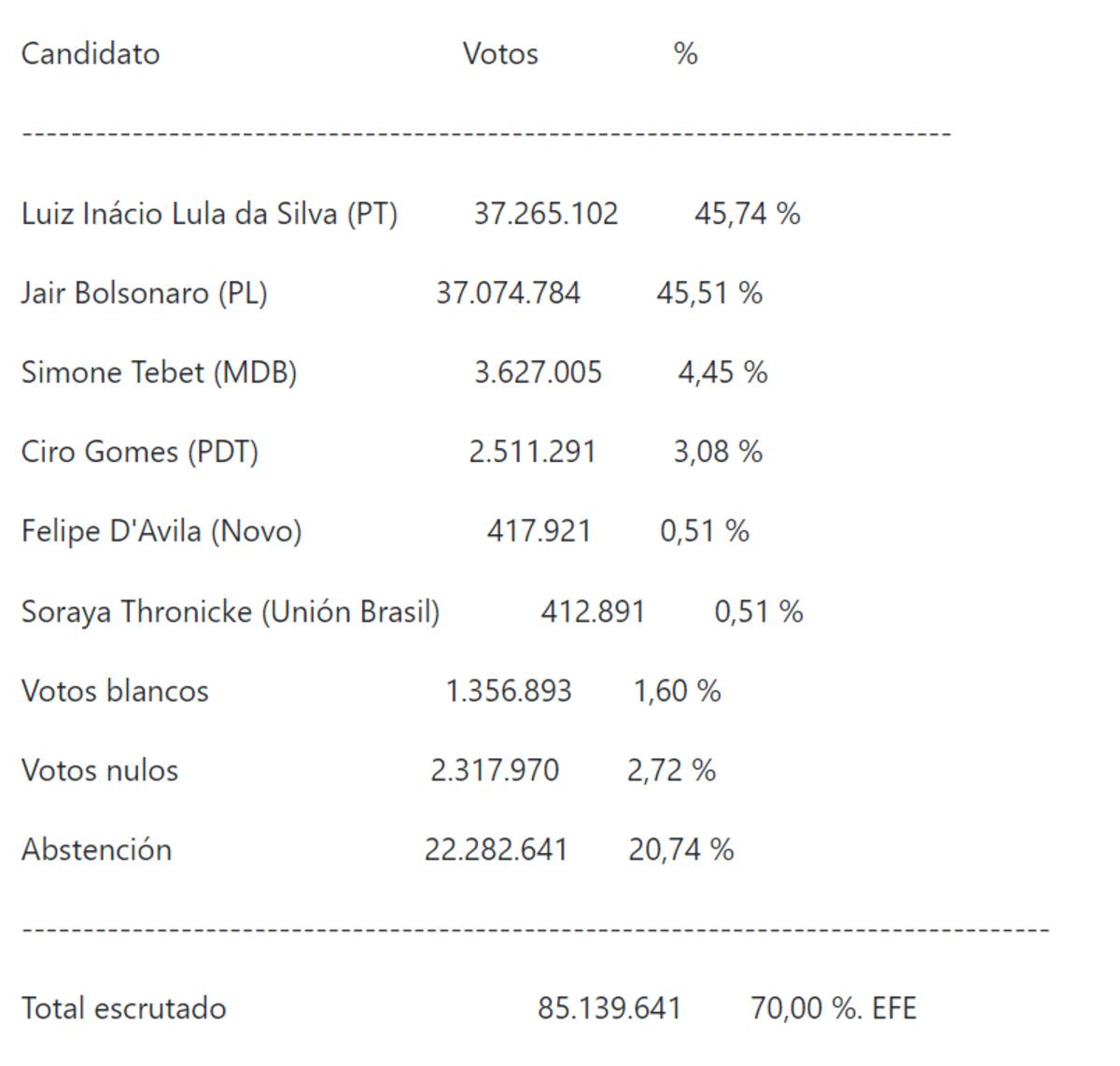The height and width of the screenshot is (1066, 1120).
Task: Select Simone Tebet (MDB) name
Action: coord(160,372)
